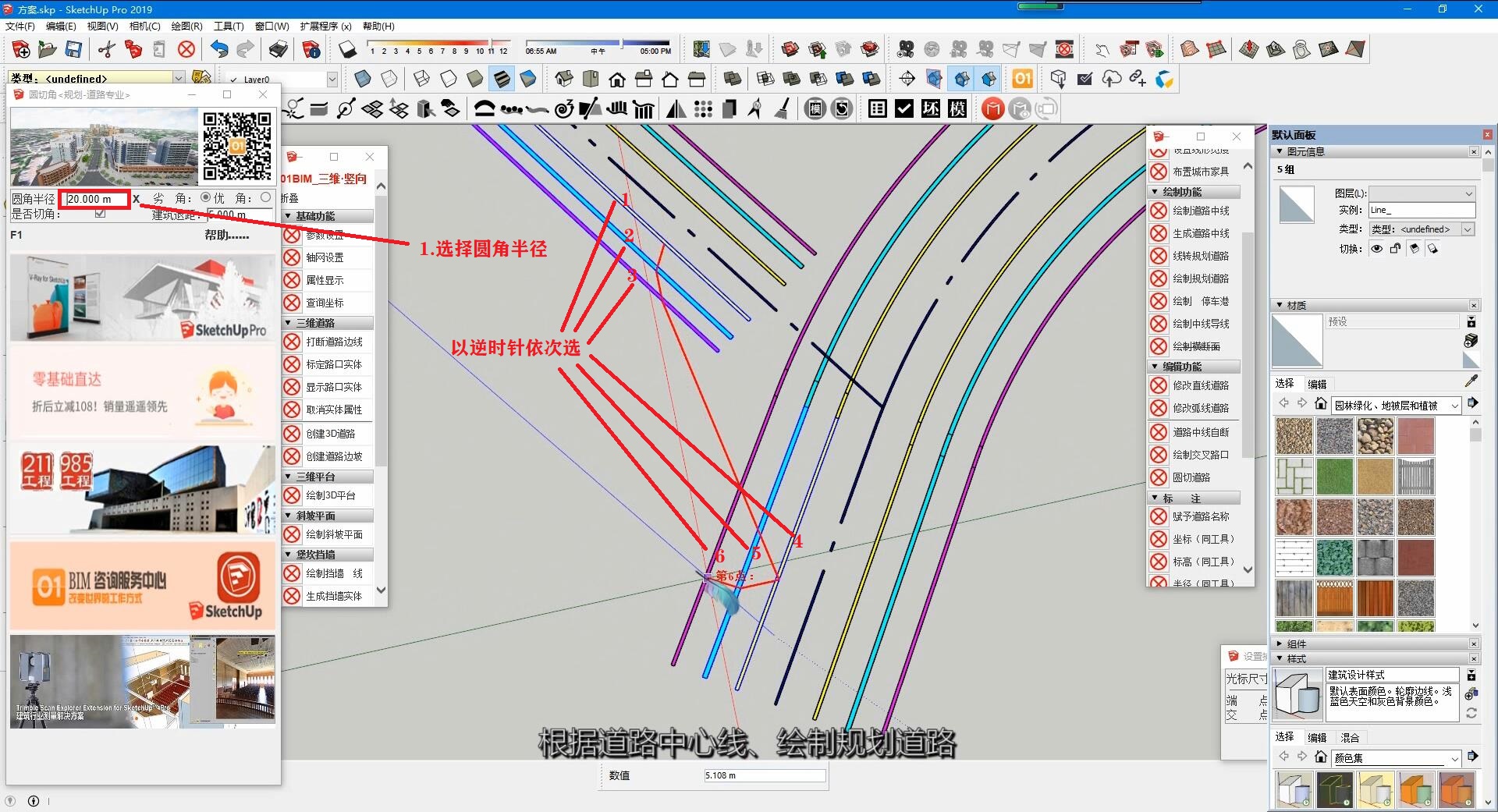Undo the last action
Screen dimensions: 1498x812
(x=219, y=50)
